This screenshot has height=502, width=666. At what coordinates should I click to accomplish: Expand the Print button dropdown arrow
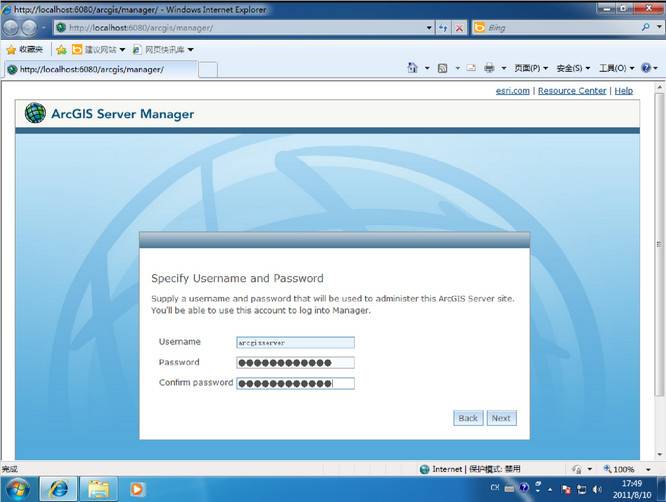coord(504,68)
